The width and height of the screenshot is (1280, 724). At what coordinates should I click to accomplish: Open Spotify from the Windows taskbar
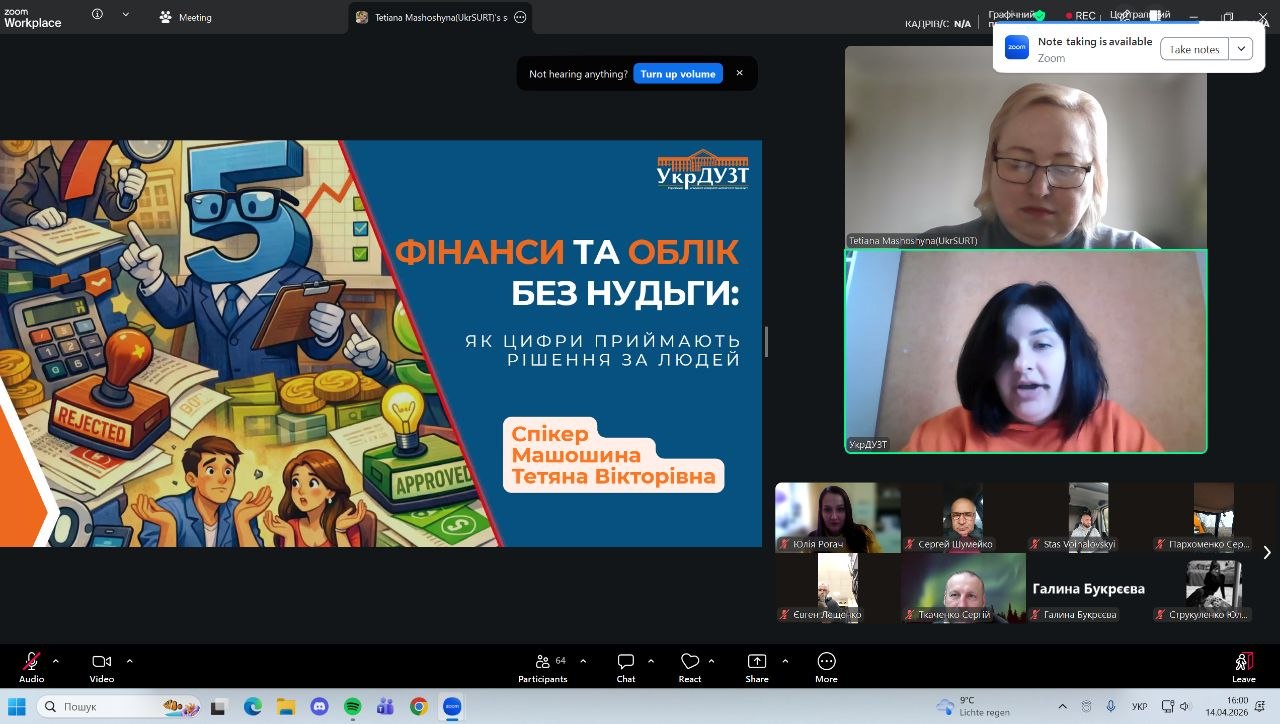352,707
